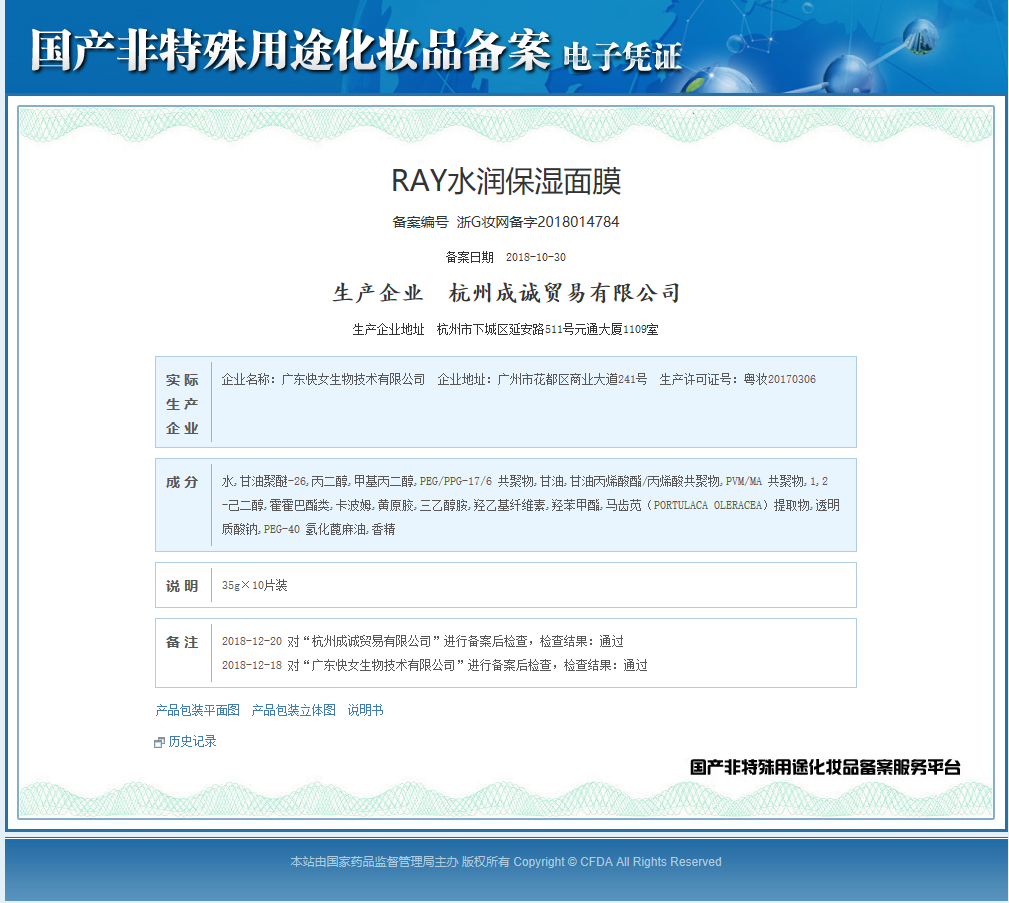Click the ingredient line ending 氢化蓖麻油, 香精
Image resolution: width=1009 pixels, height=903 pixels.
pyautogui.click(x=308, y=529)
